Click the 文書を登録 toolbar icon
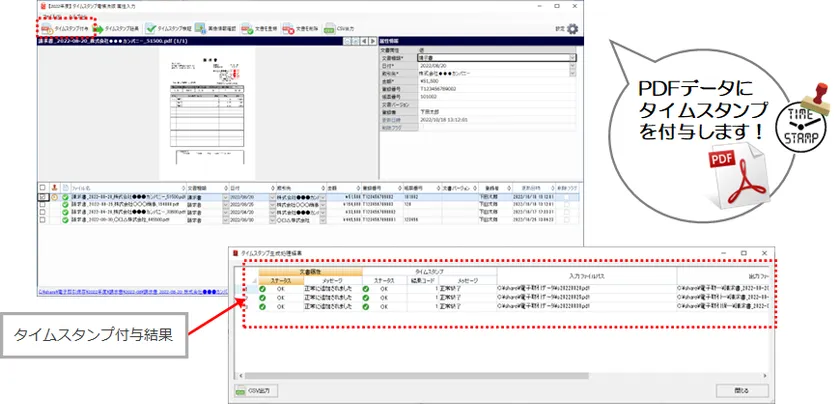 258,30
